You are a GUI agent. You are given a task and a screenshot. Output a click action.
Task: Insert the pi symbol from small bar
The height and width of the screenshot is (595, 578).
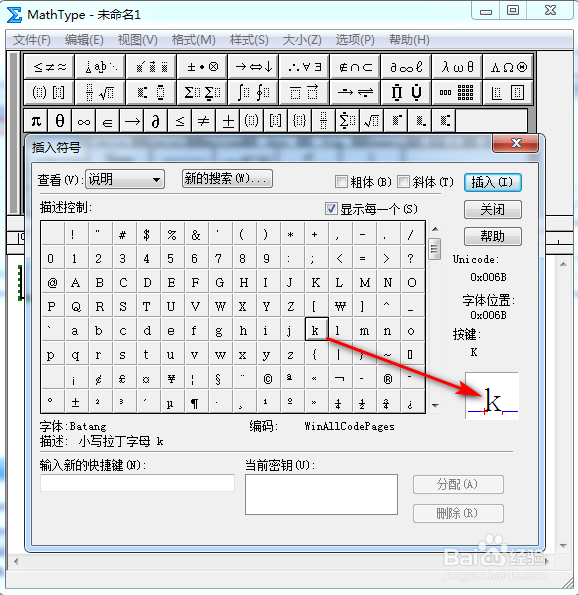[36, 121]
